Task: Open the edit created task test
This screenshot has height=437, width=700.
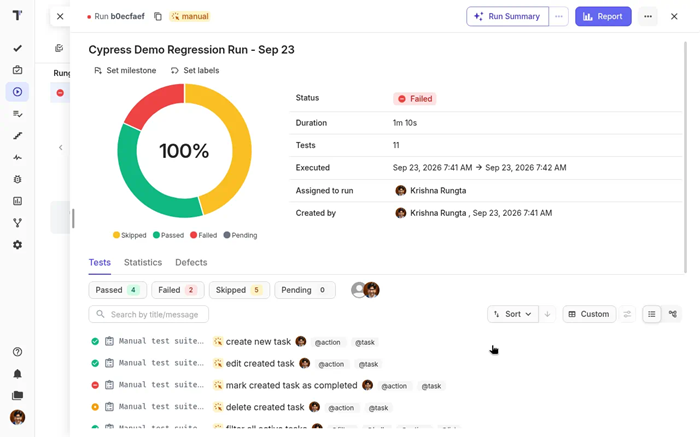Action: (x=260, y=363)
